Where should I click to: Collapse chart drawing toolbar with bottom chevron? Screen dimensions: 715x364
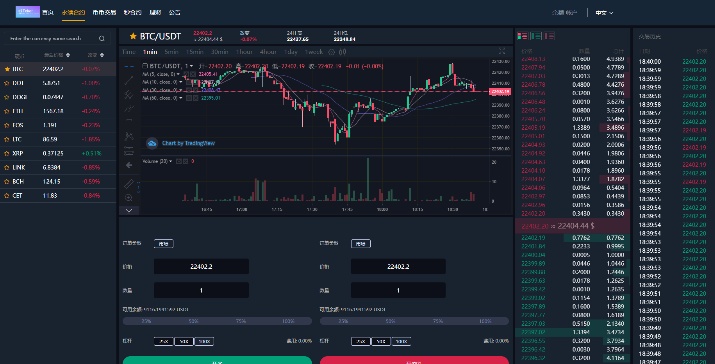click(129, 210)
